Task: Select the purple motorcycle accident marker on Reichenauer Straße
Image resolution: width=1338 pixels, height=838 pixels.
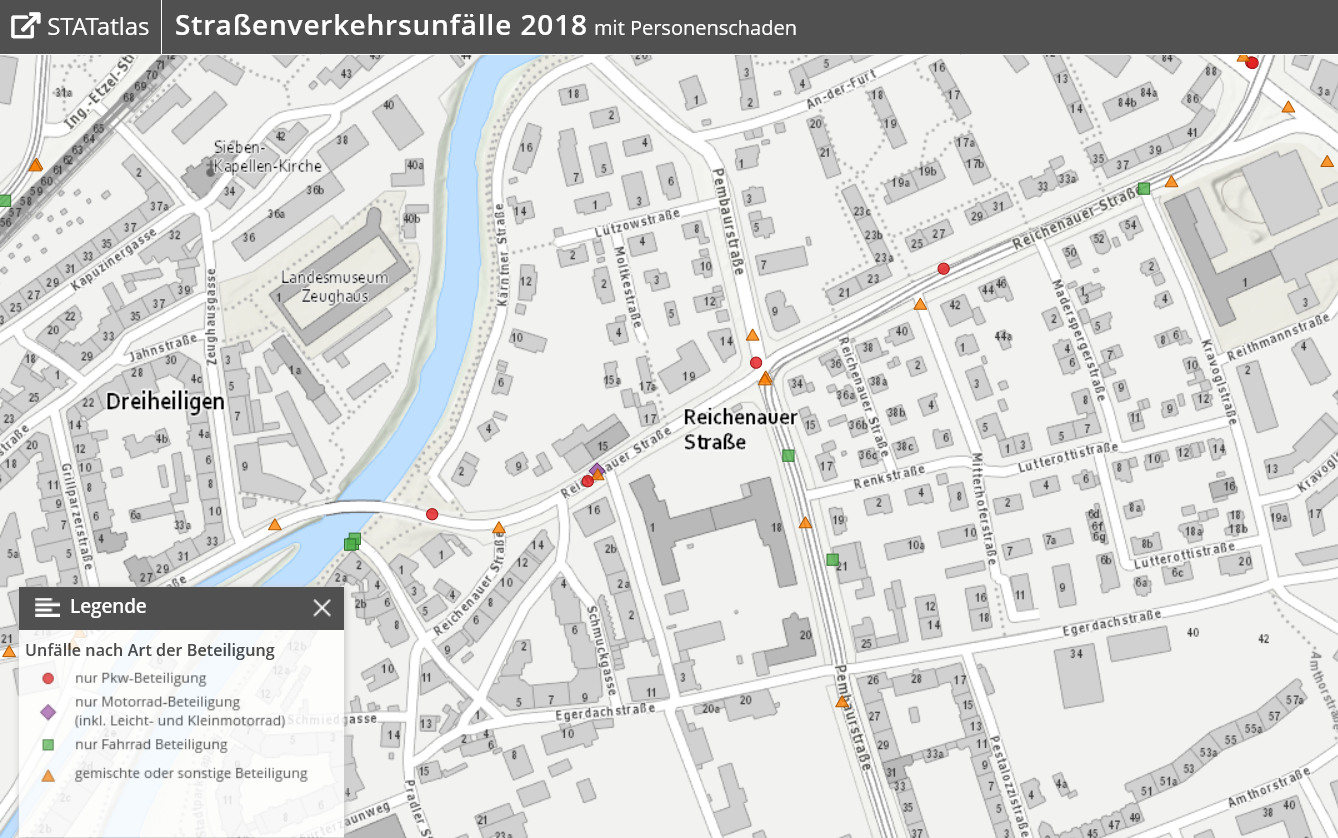Action: (x=596, y=469)
